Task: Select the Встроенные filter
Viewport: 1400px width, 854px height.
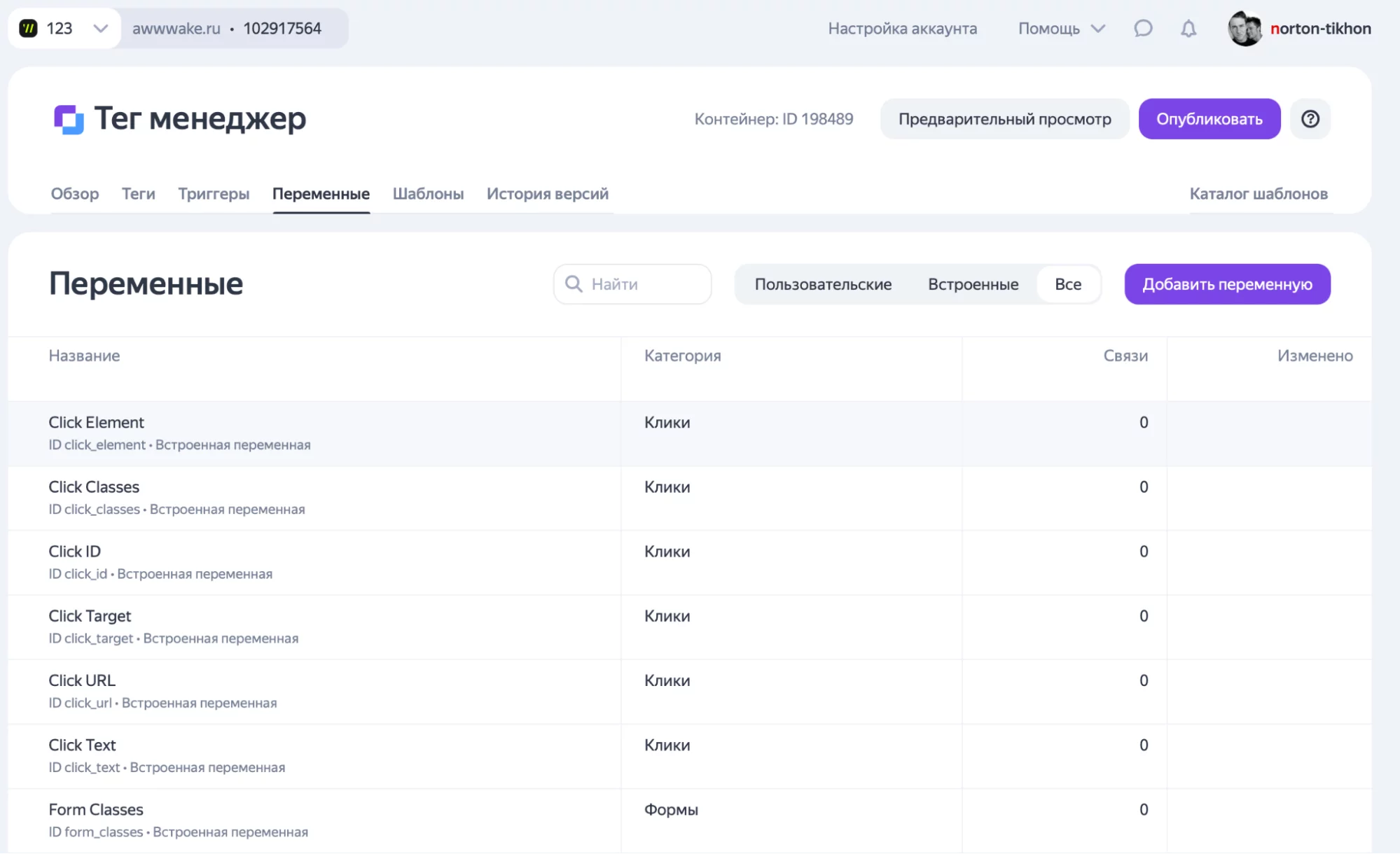Action: click(x=973, y=284)
